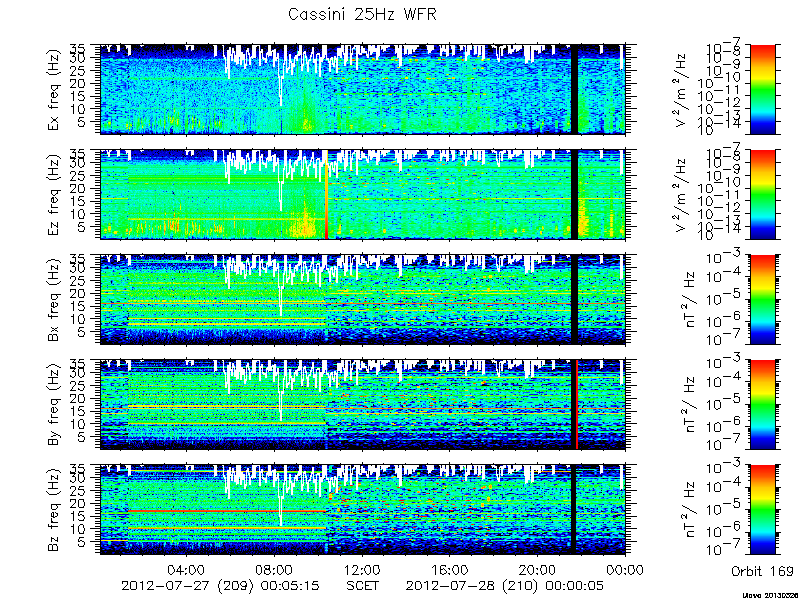Screen dimensions: 800x600
Task: Click the By spectrogram panel
Action: coord(363,405)
